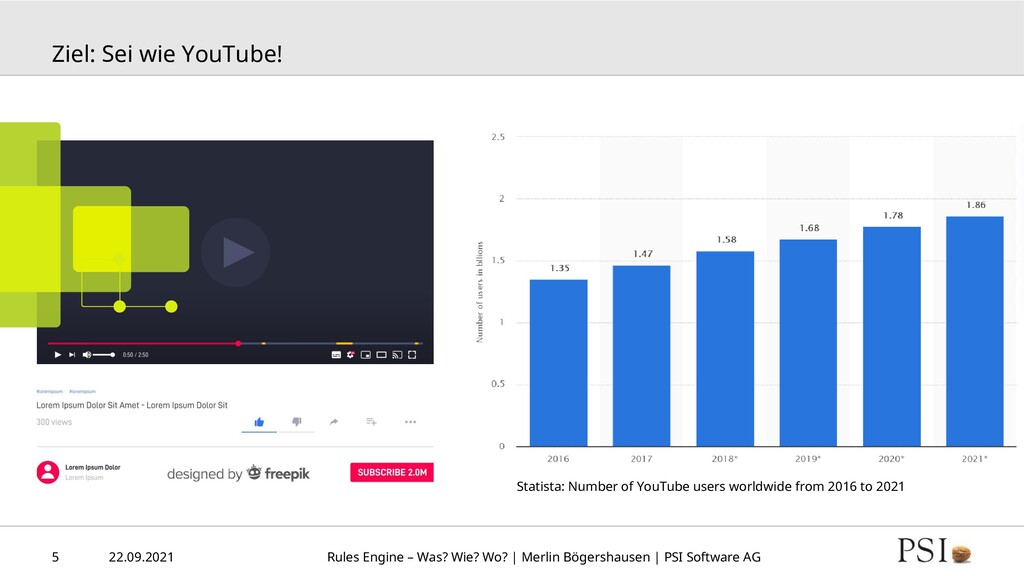Click the add-to-playlist icon

[x=372, y=422]
